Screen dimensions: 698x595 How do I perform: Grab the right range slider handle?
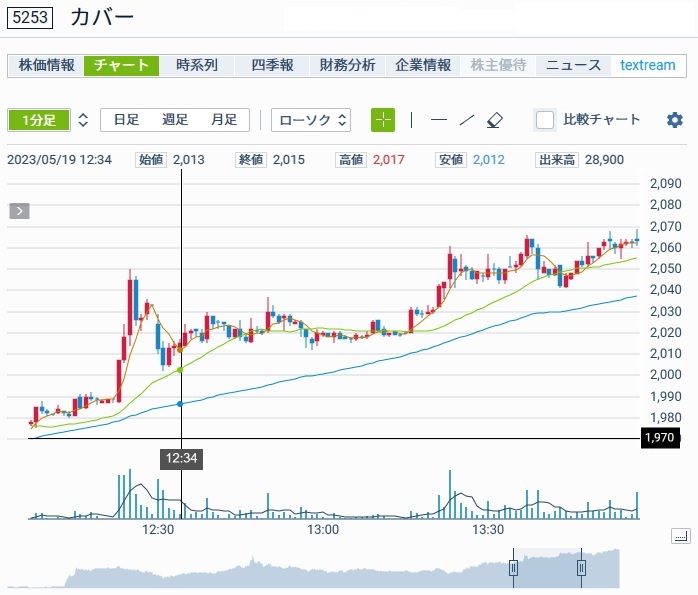click(581, 568)
